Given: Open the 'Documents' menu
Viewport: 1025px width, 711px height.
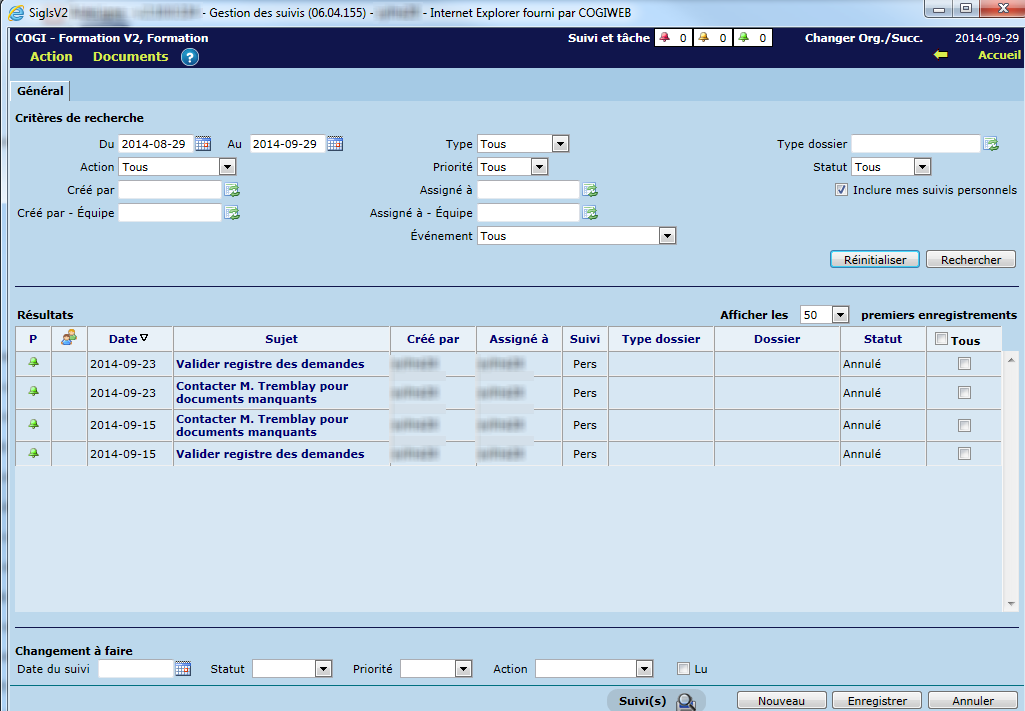Looking at the screenshot, I should click(130, 57).
